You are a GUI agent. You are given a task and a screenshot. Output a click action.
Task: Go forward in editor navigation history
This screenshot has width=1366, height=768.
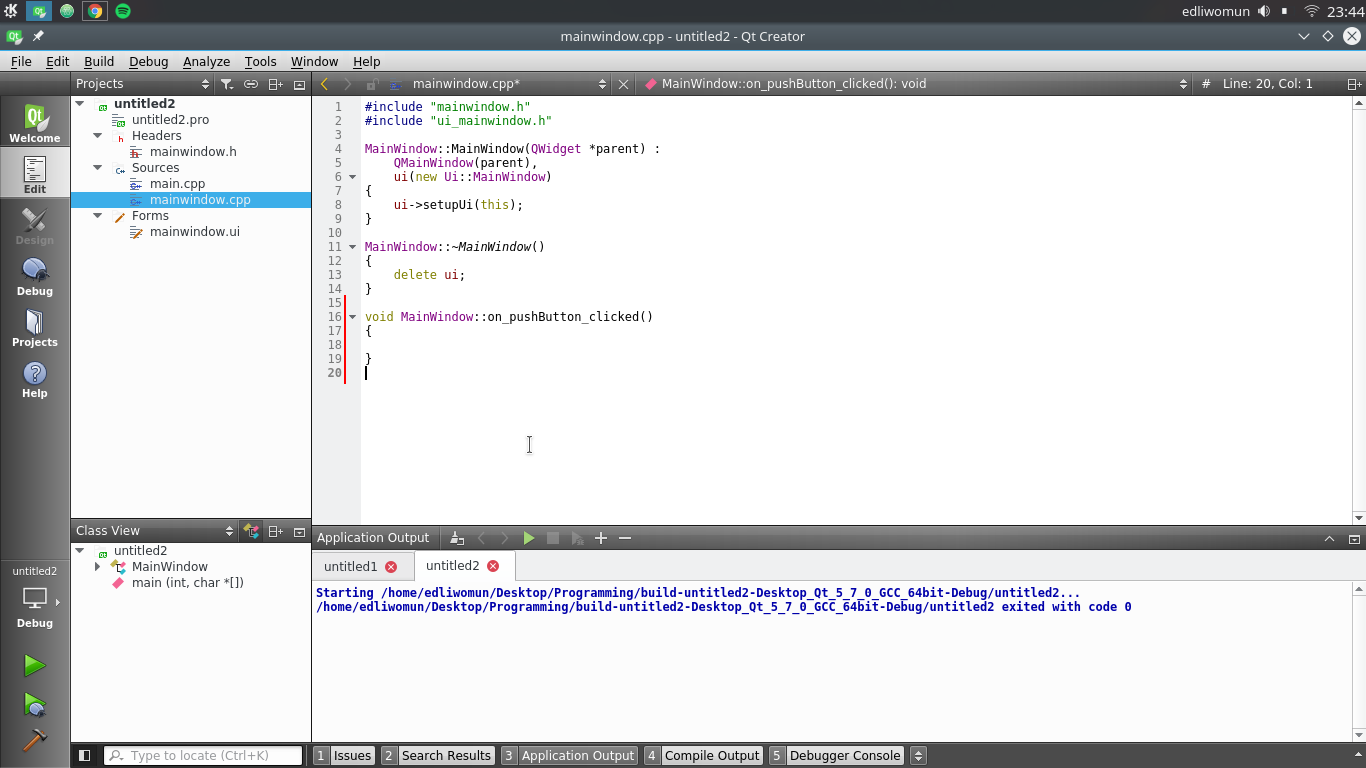[x=348, y=84]
